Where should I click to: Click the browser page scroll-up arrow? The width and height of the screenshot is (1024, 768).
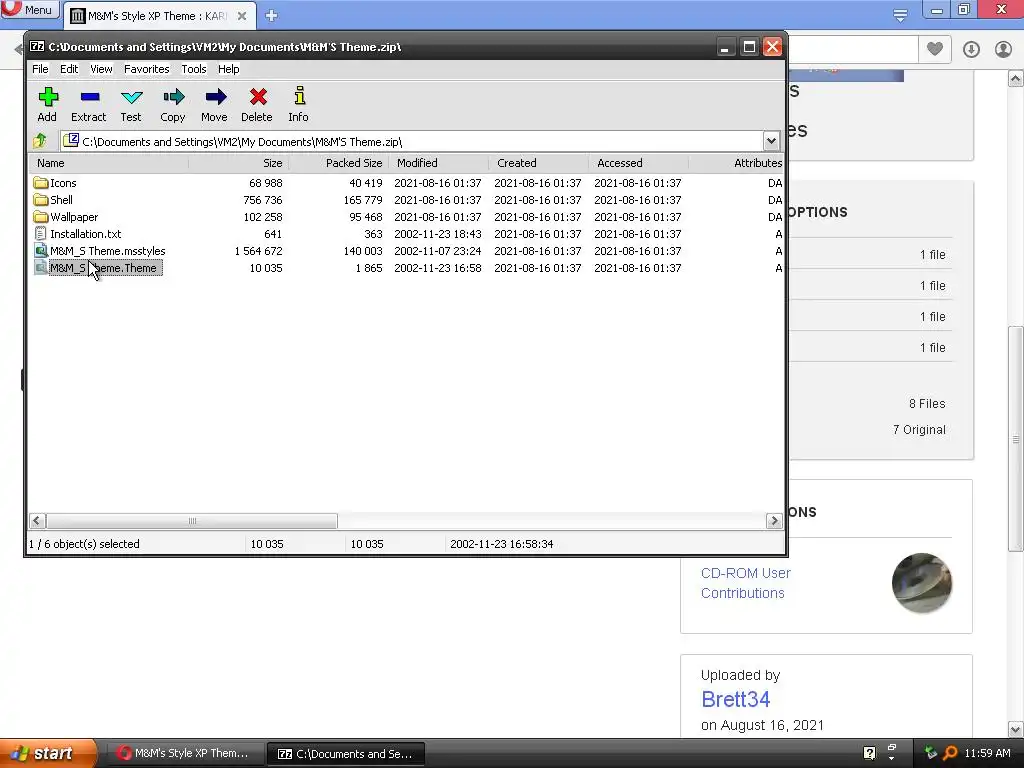(x=1016, y=79)
